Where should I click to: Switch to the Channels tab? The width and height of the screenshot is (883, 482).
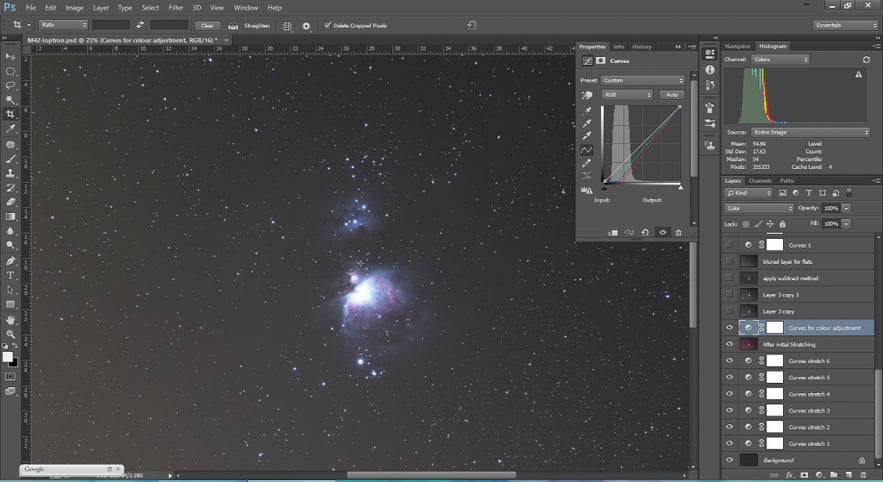(x=760, y=181)
